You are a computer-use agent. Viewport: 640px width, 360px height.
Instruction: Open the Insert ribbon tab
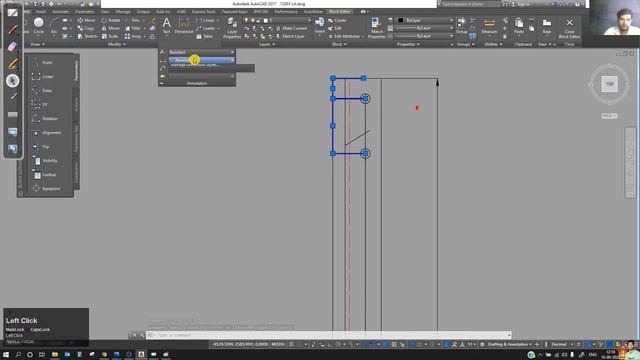coord(41,11)
